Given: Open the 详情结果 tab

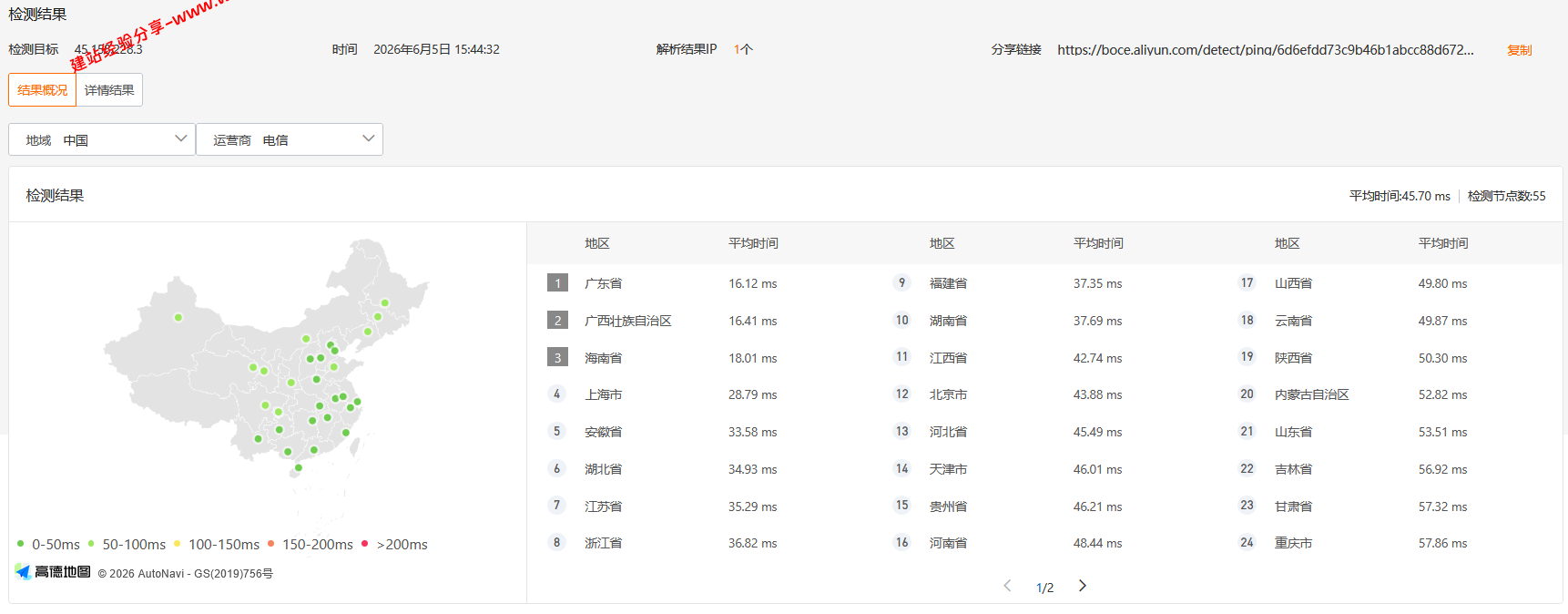Looking at the screenshot, I should click(109, 90).
